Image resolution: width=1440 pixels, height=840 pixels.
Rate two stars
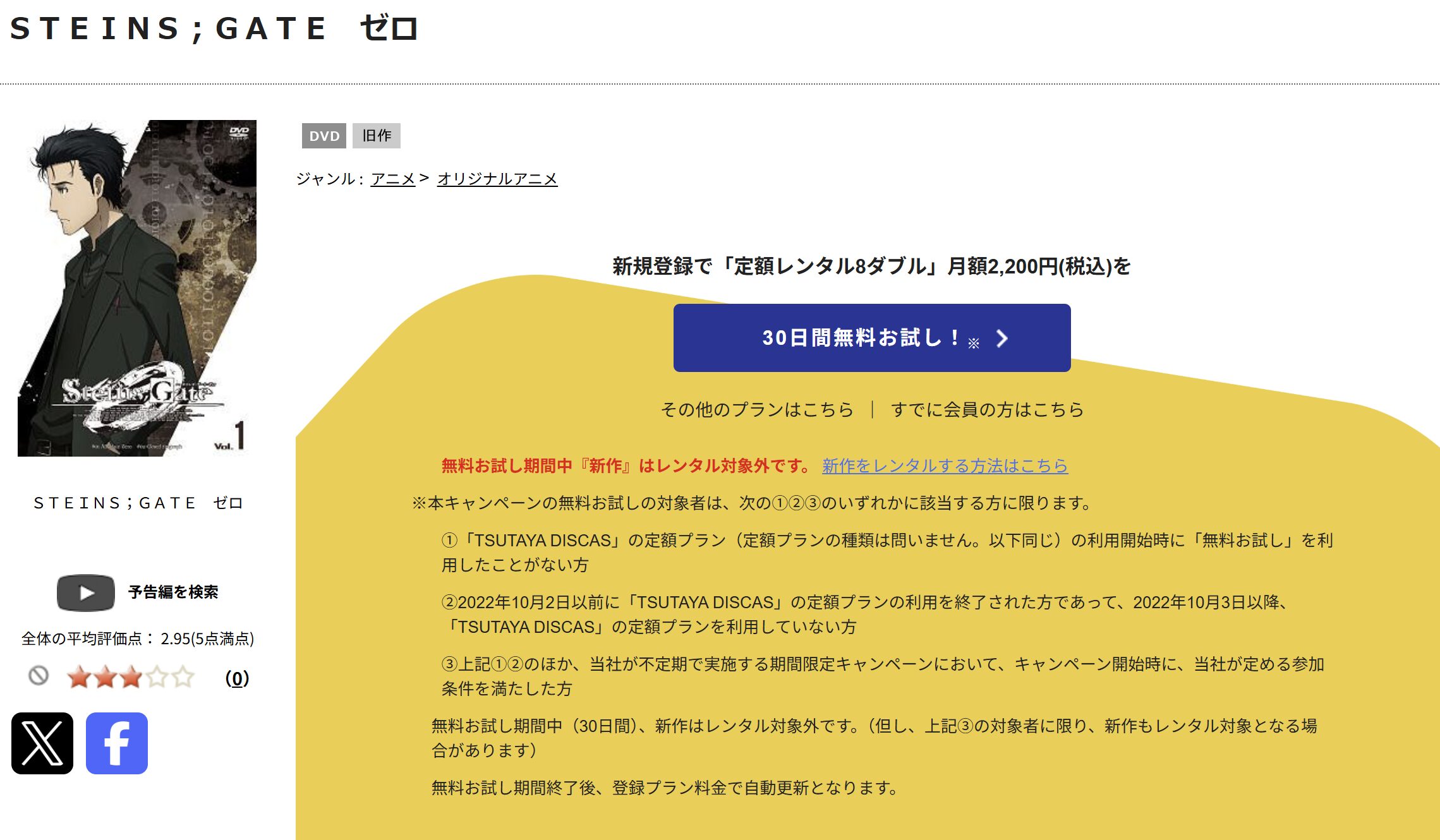pos(105,677)
